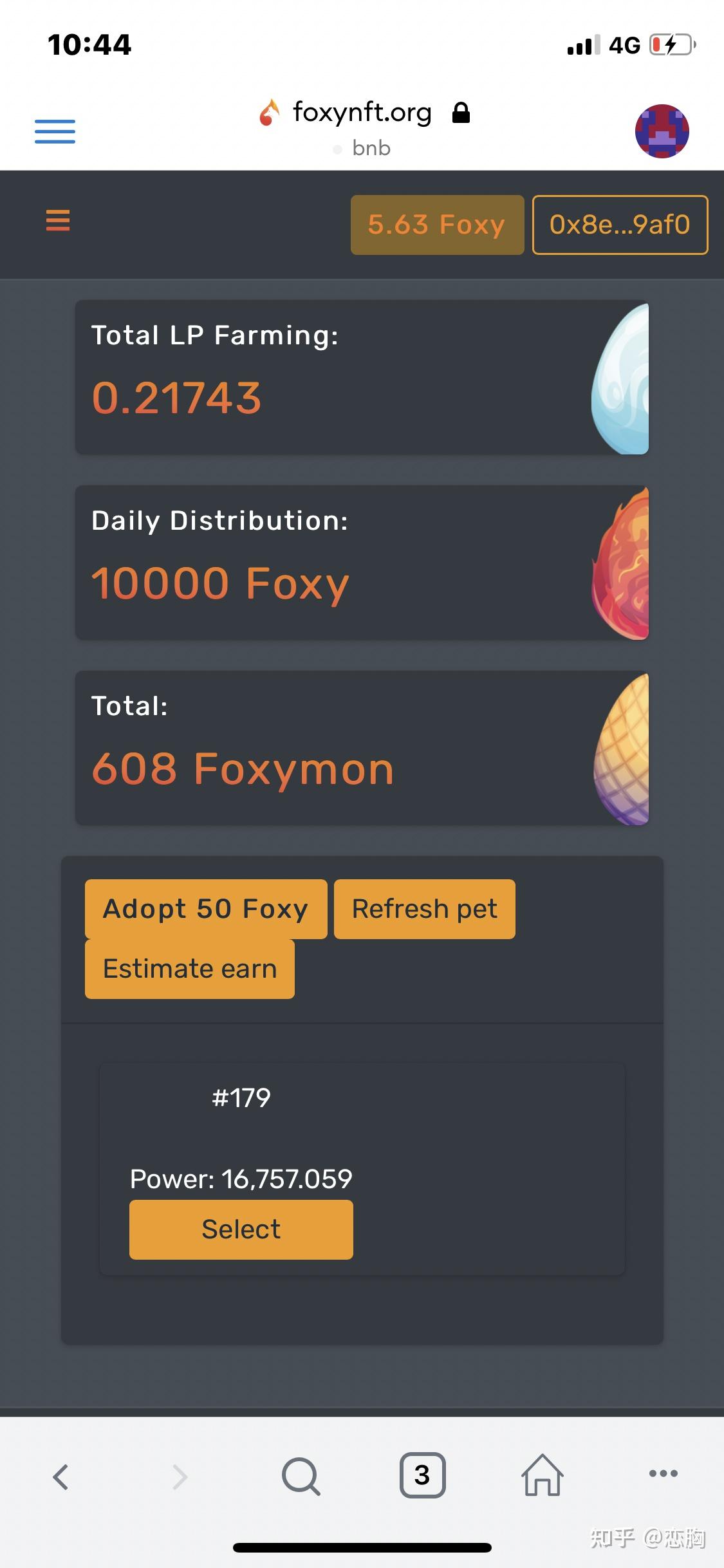Tap the foxynft.org address bar
Viewport: 724px width, 1568px height.
coord(362,113)
